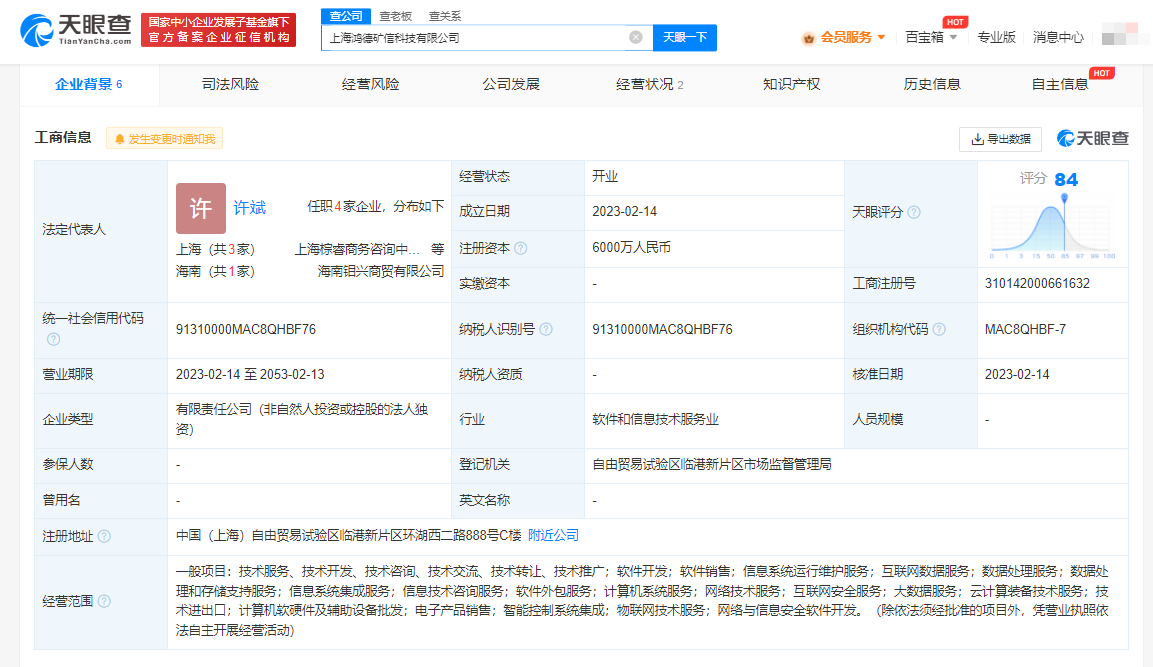This screenshot has width=1153, height=667.
Task: Click inside the company search input field
Action: tap(480, 36)
